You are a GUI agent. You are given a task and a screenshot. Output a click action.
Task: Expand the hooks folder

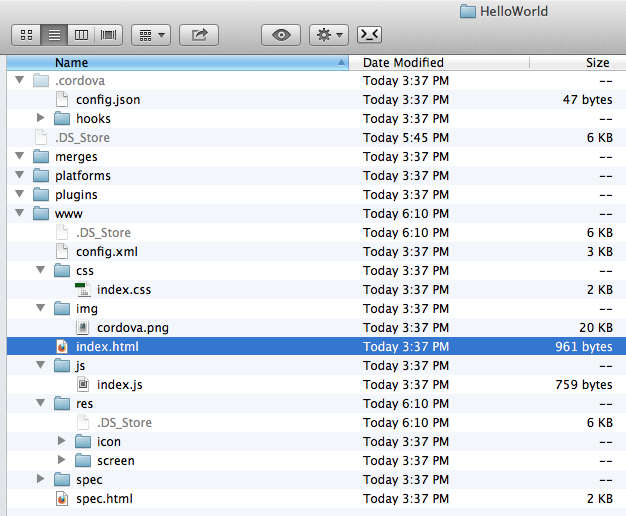pyautogui.click(x=41, y=118)
